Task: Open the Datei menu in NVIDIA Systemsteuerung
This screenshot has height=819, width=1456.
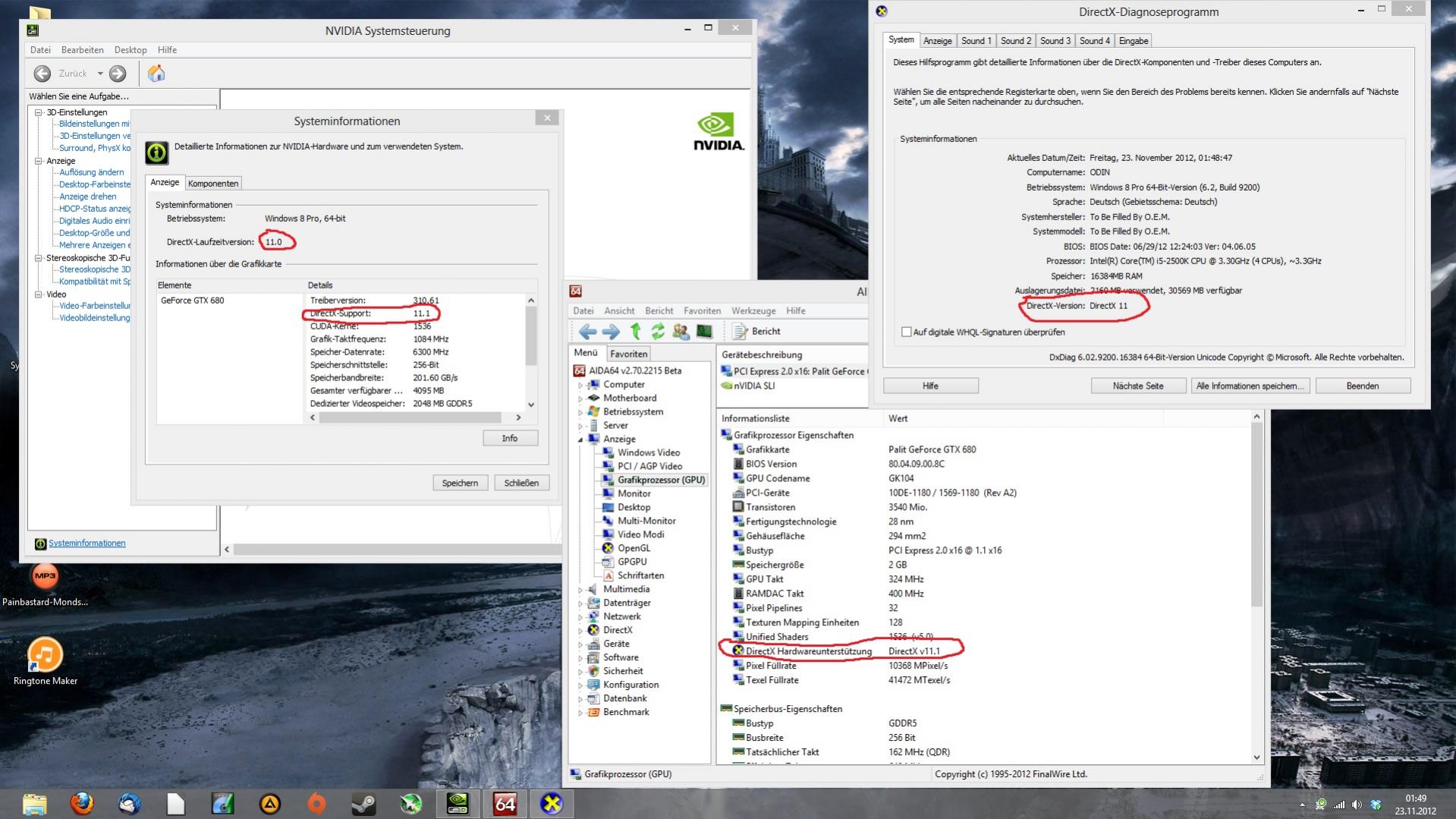Action: 40,50
